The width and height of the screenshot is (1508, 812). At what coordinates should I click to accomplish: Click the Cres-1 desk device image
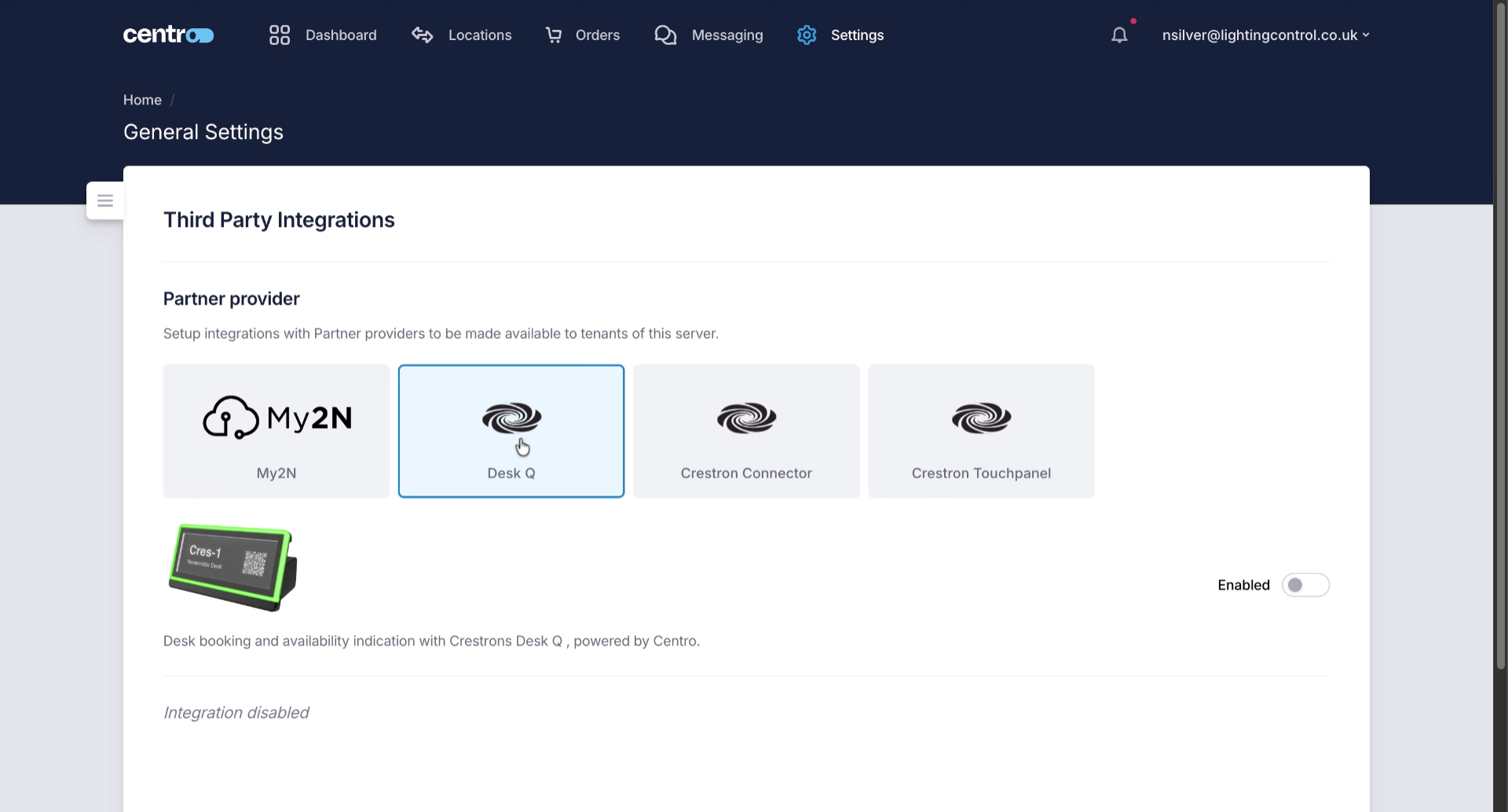[232, 567]
